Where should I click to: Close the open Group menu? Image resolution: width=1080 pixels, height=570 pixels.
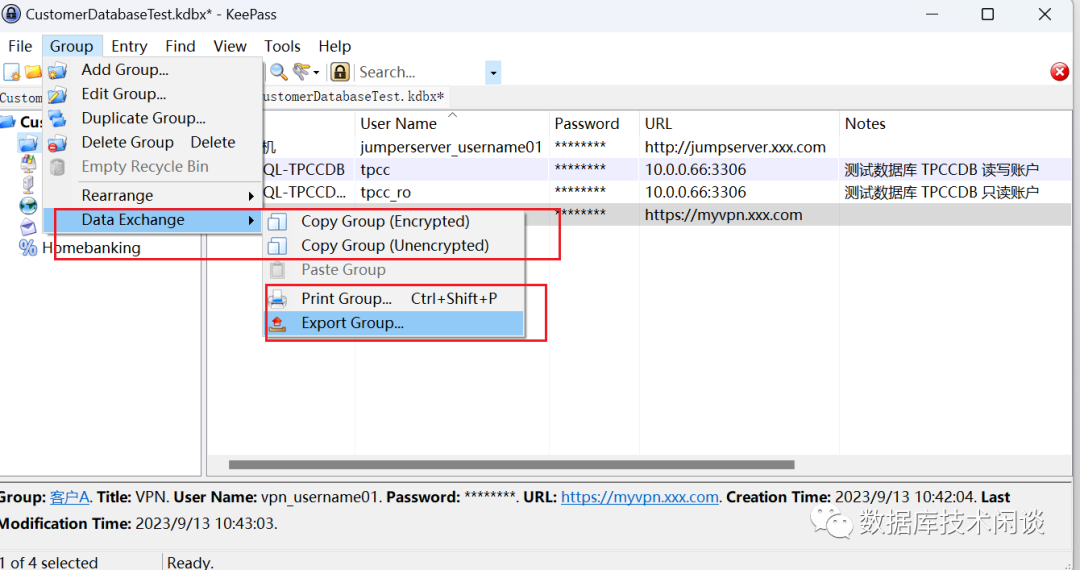pyautogui.click(x=72, y=46)
